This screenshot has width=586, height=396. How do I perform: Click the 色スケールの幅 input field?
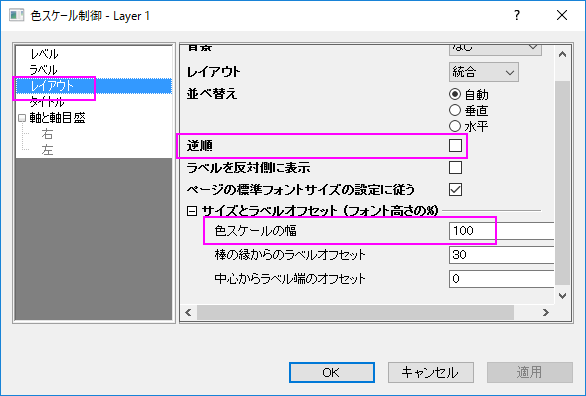(502, 231)
